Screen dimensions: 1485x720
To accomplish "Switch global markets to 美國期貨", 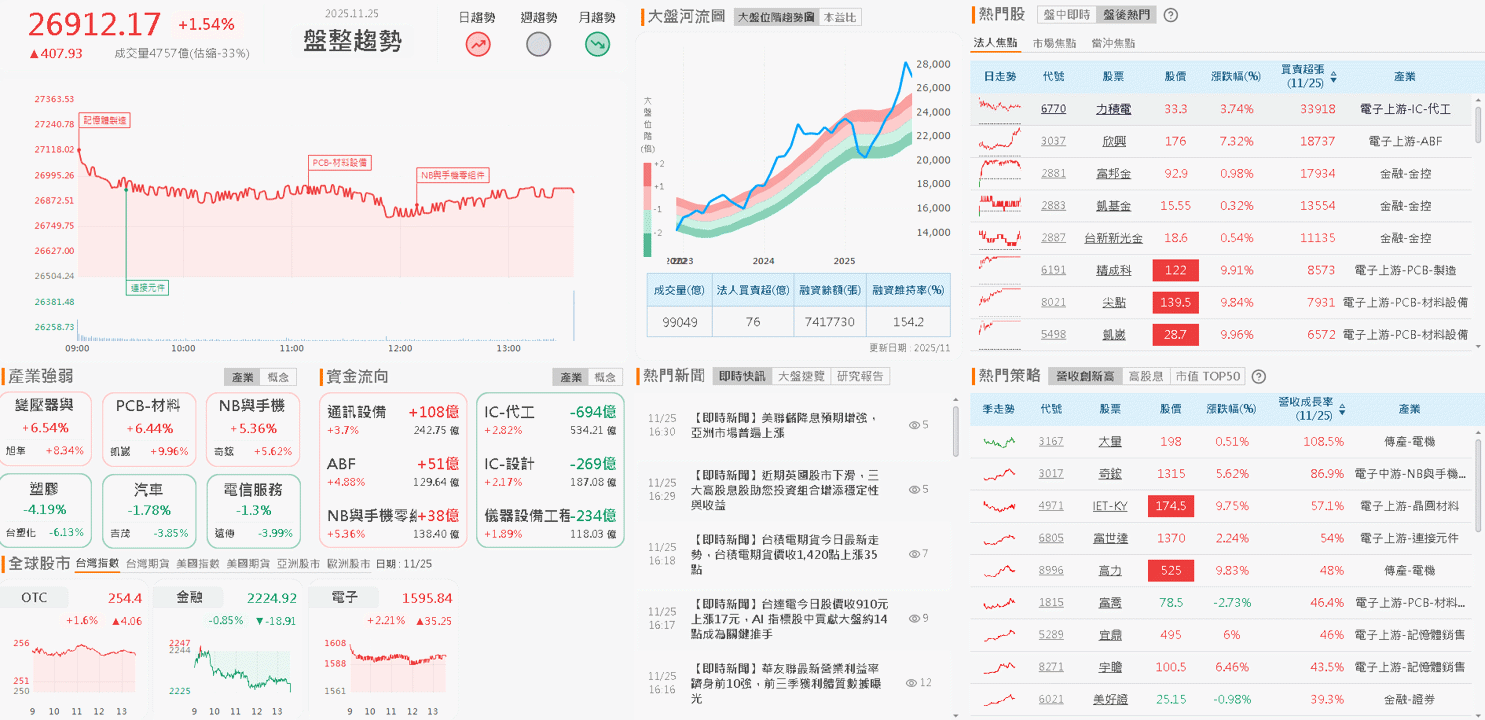I will click(x=248, y=564).
